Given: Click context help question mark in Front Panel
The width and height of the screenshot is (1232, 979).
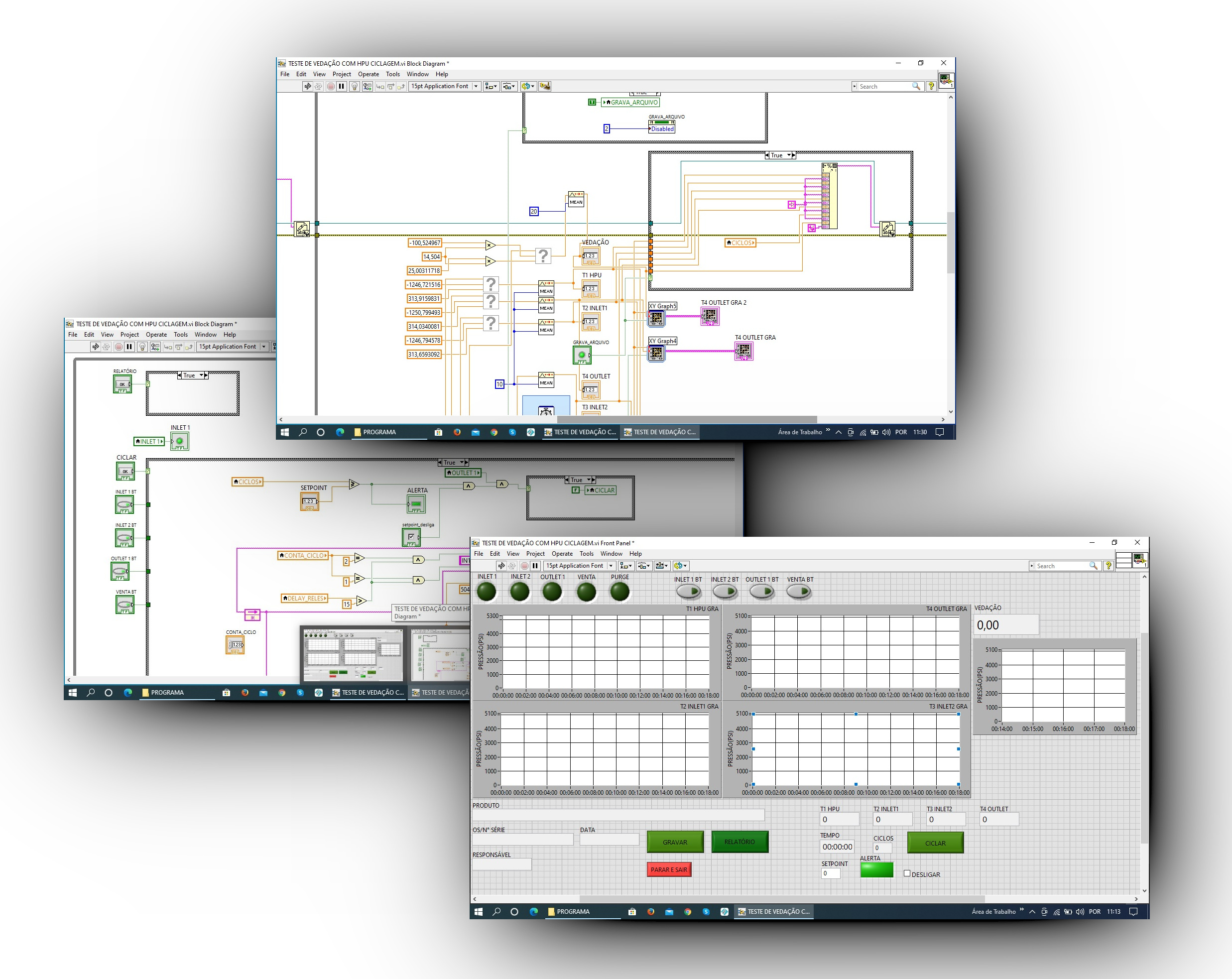Looking at the screenshot, I should (1108, 566).
